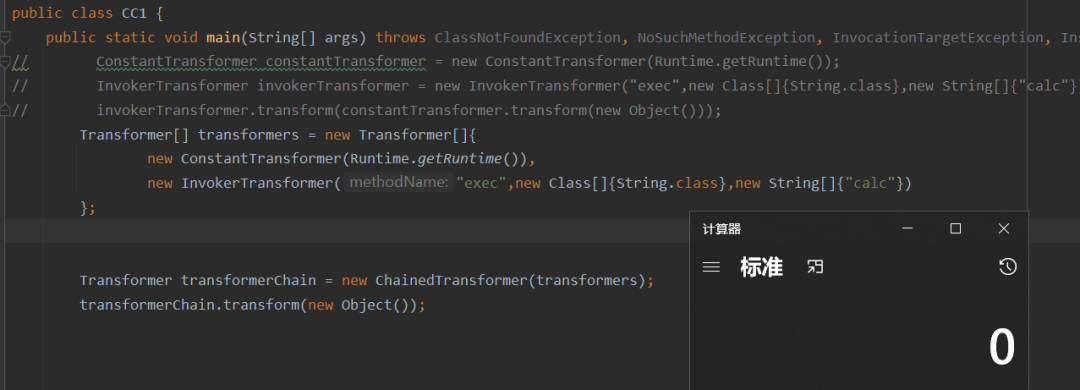Open the Calculator history panel
Screen dimensions: 1080x390
tap(1008, 267)
